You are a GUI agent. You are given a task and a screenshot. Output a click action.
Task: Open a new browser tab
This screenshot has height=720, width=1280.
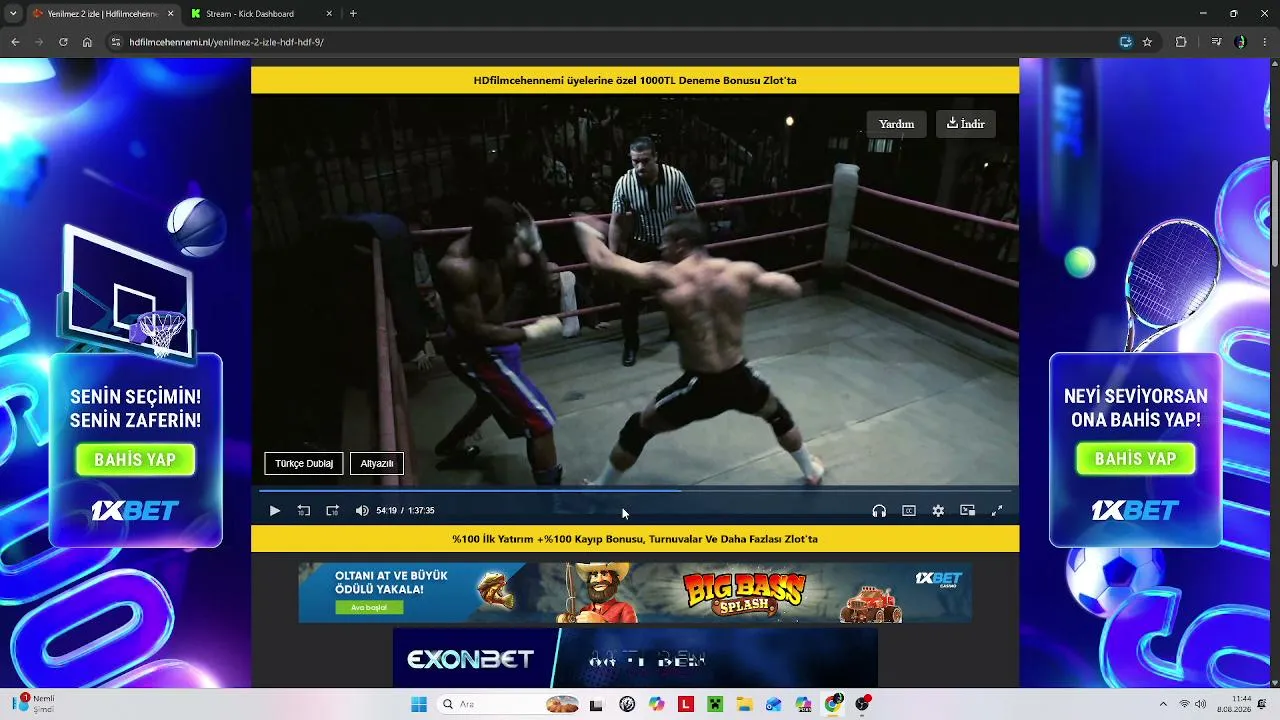pos(353,14)
